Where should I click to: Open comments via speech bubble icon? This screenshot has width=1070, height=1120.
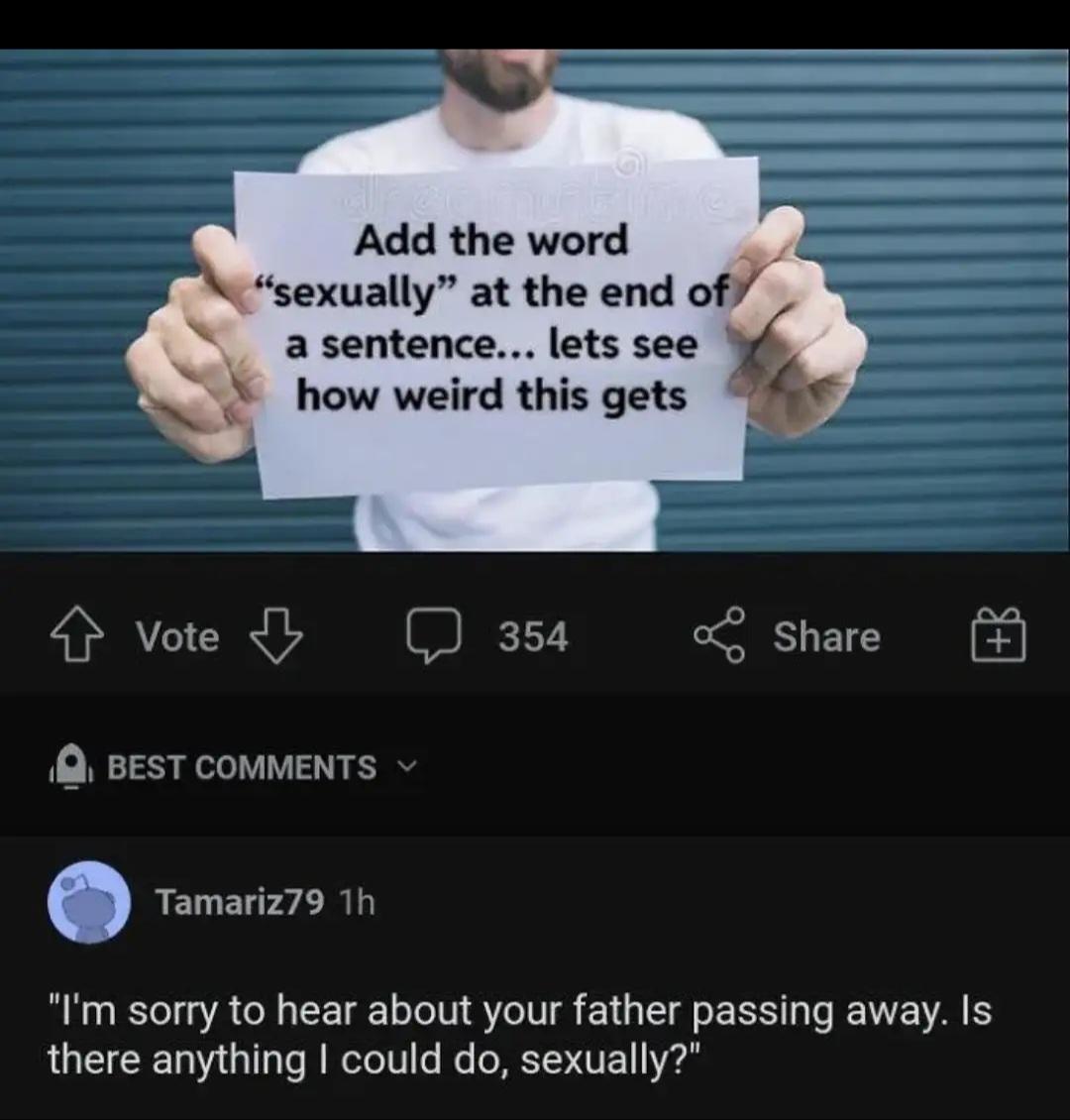(433, 635)
